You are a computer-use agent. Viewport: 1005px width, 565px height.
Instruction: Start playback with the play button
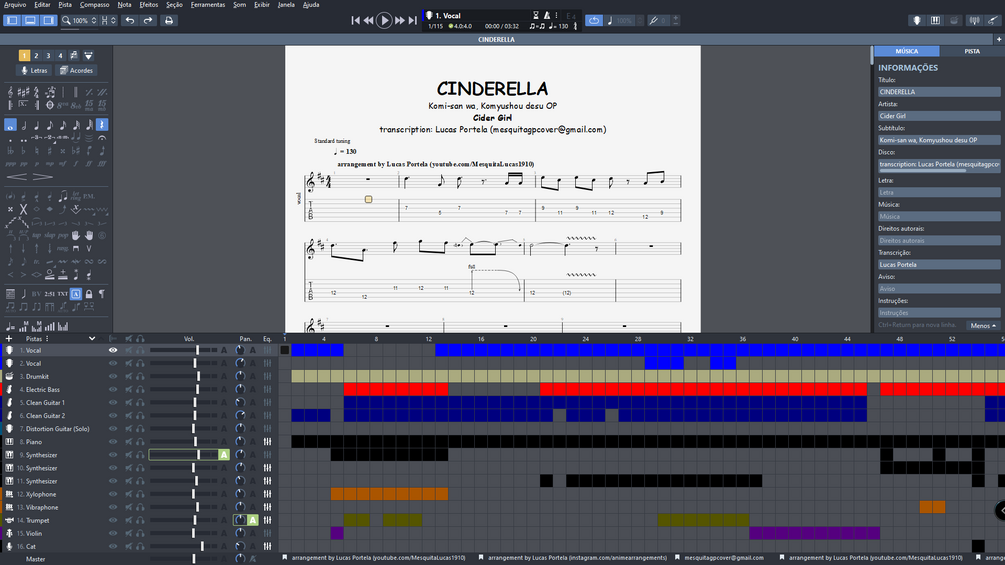(x=384, y=20)
